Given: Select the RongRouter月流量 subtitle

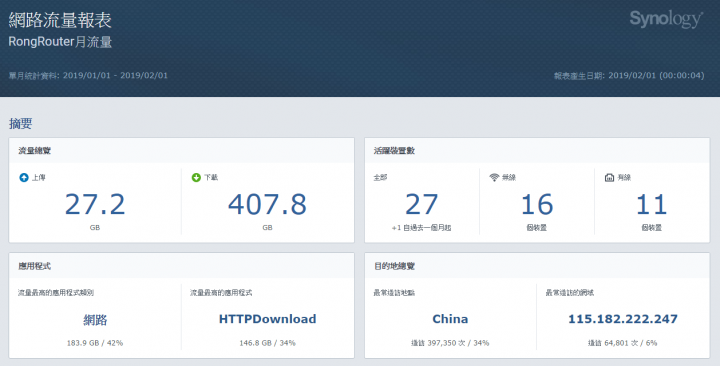Looking at the screenshot, I should tap(60, 42).
